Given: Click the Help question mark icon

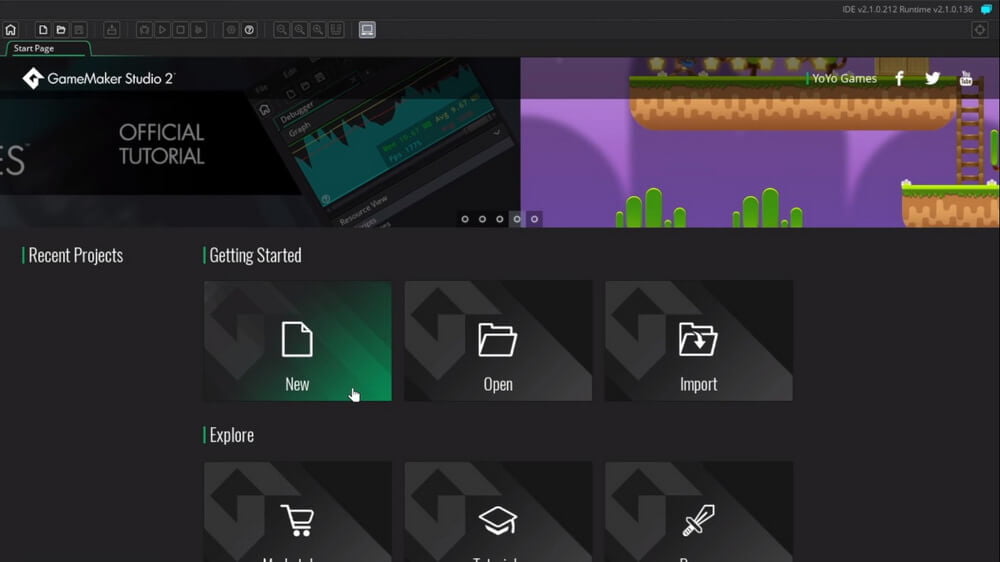Looking at the screenshot, I should coord(249,30).
